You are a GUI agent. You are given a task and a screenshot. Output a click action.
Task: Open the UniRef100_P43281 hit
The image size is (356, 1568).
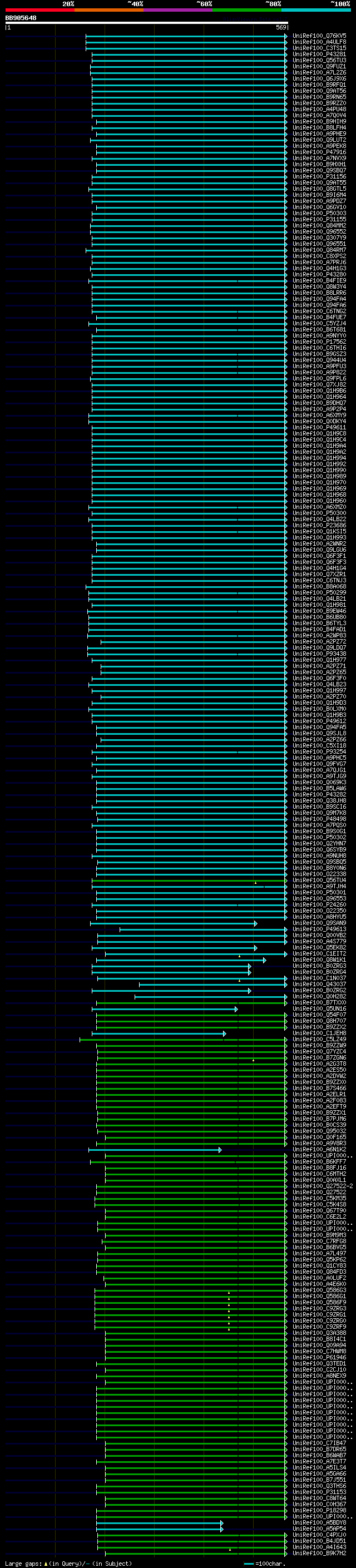click(319, 54)
